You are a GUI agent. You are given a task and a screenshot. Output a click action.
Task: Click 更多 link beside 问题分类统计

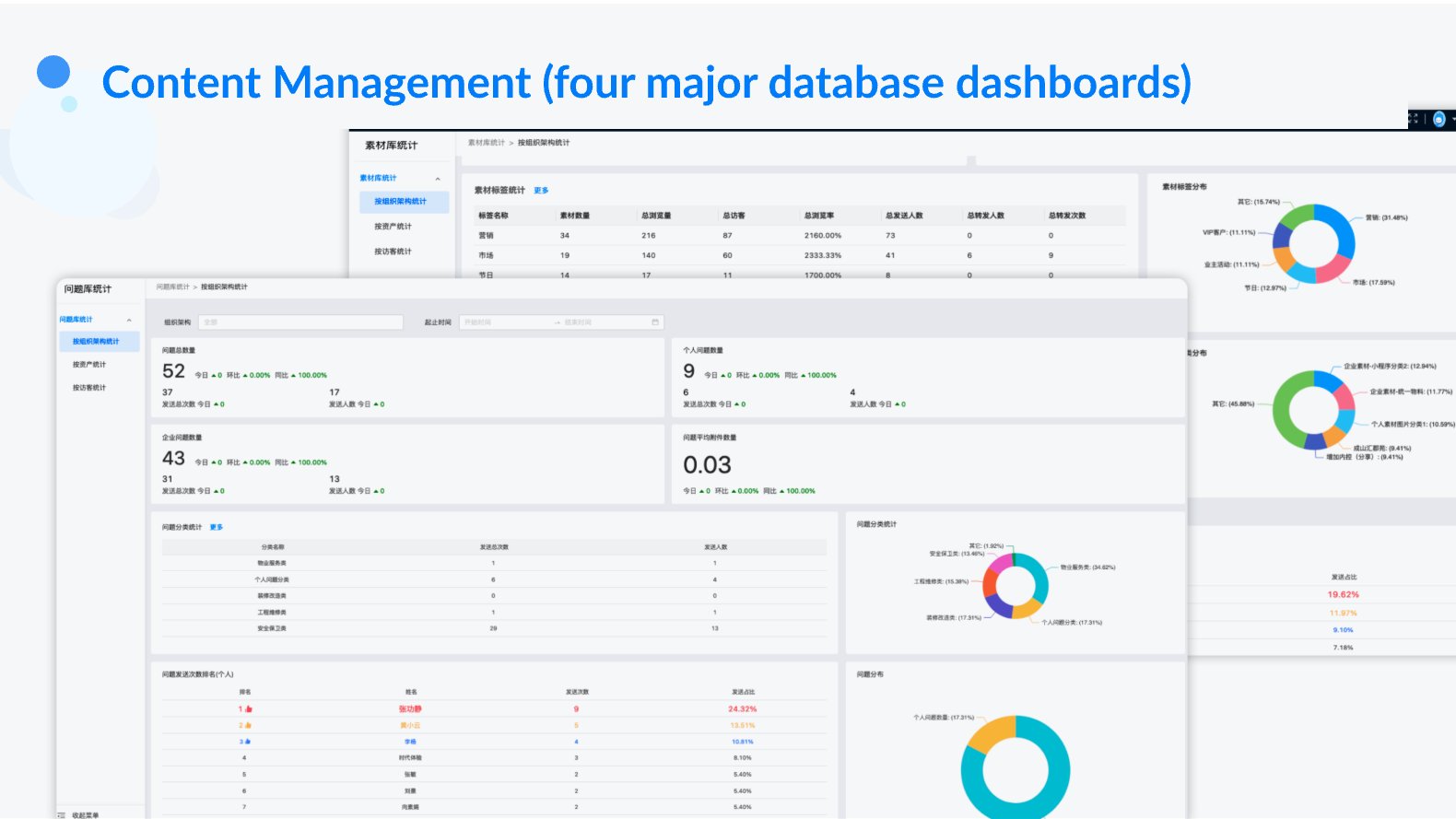[217, 527]
